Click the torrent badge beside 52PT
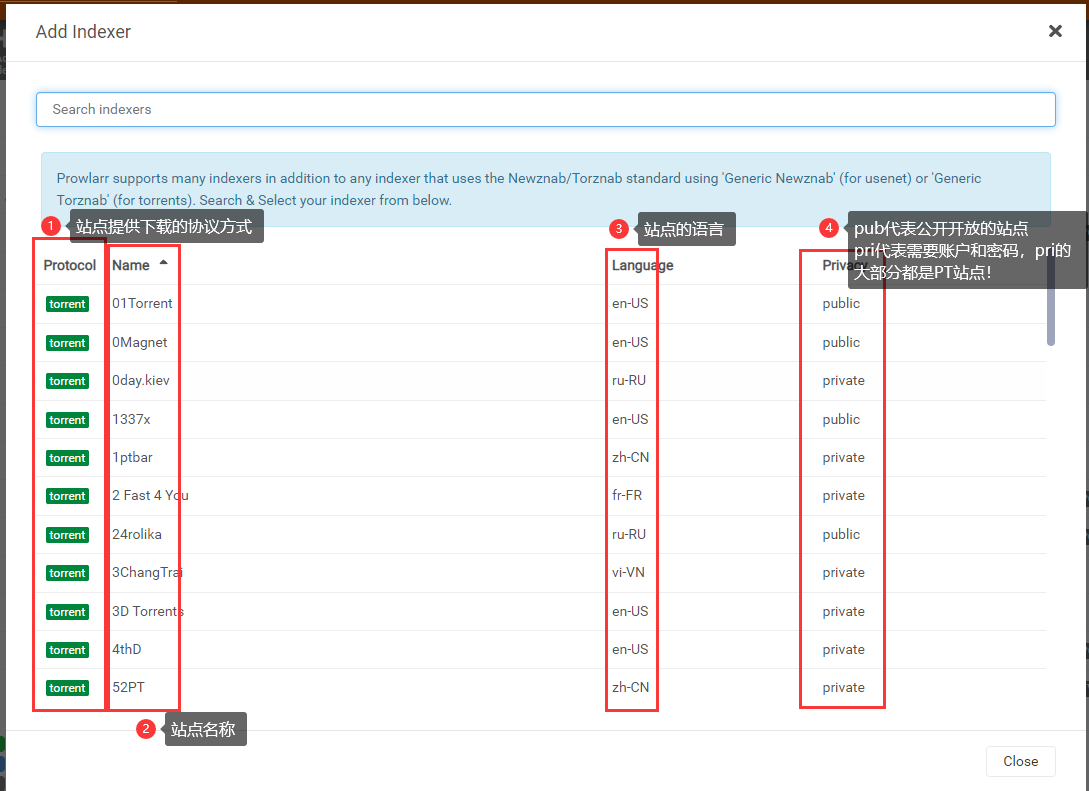The height and width of the screenshot is (791, 1089). [x=67, y=688]
